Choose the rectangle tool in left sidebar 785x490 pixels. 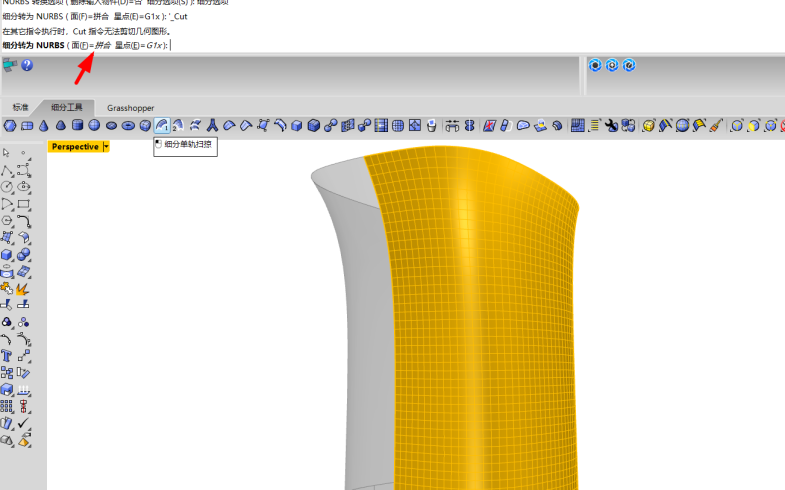coord(24,203)
